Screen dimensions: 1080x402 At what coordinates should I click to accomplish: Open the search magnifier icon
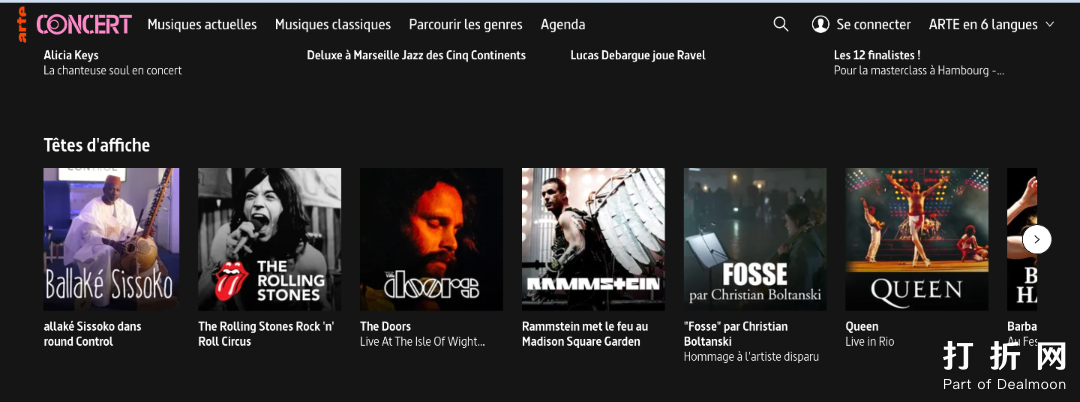point(780,24)
